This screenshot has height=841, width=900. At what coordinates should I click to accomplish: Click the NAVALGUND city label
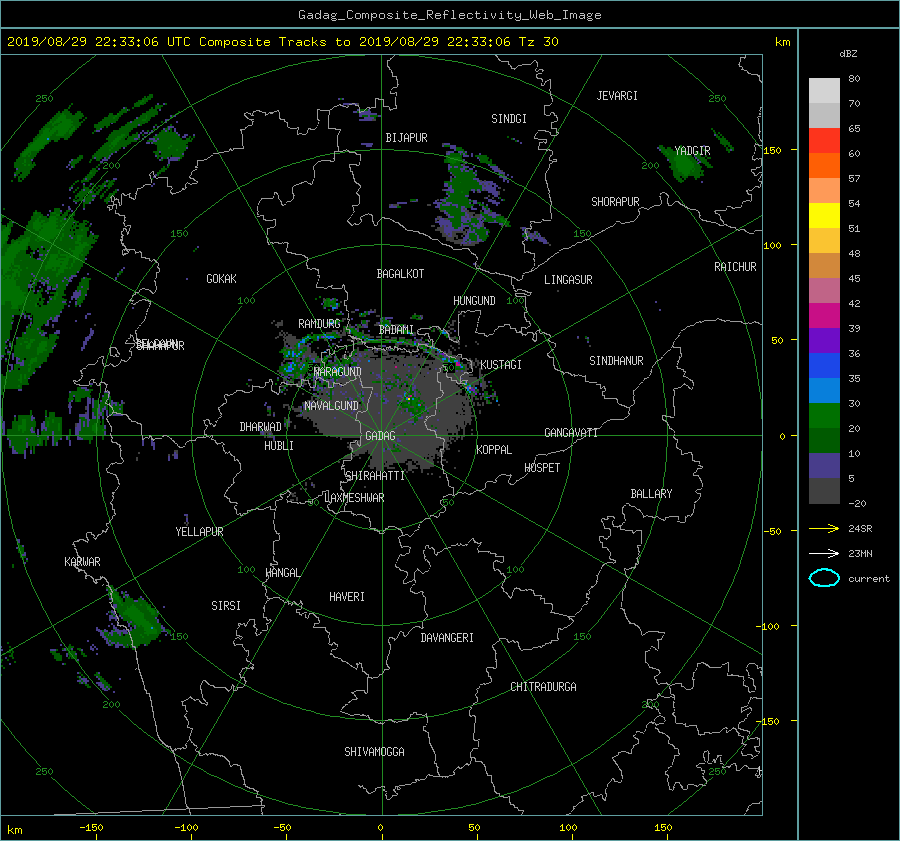pos(331,406)
